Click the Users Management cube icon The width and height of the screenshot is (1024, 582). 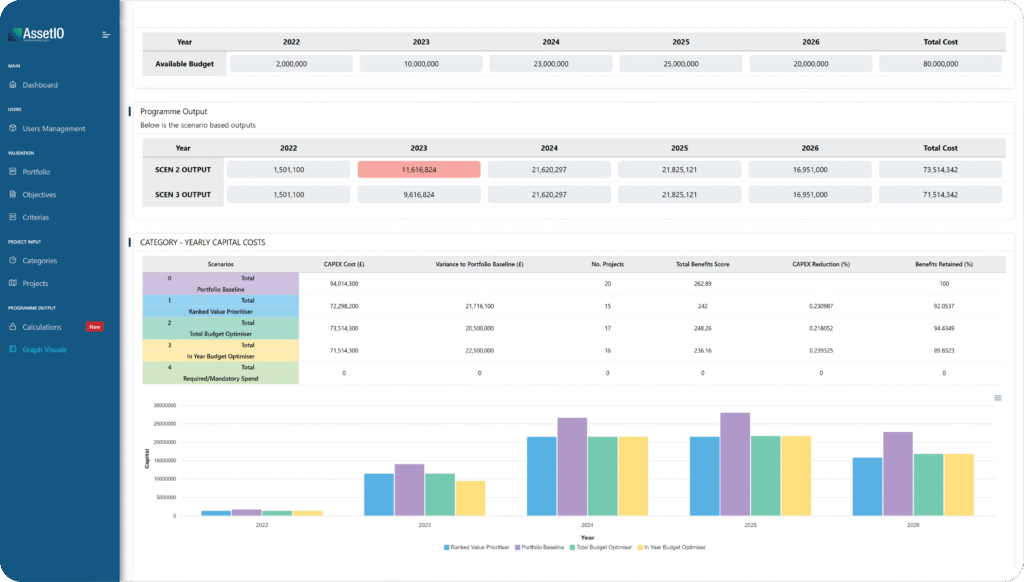coord(13,129)
